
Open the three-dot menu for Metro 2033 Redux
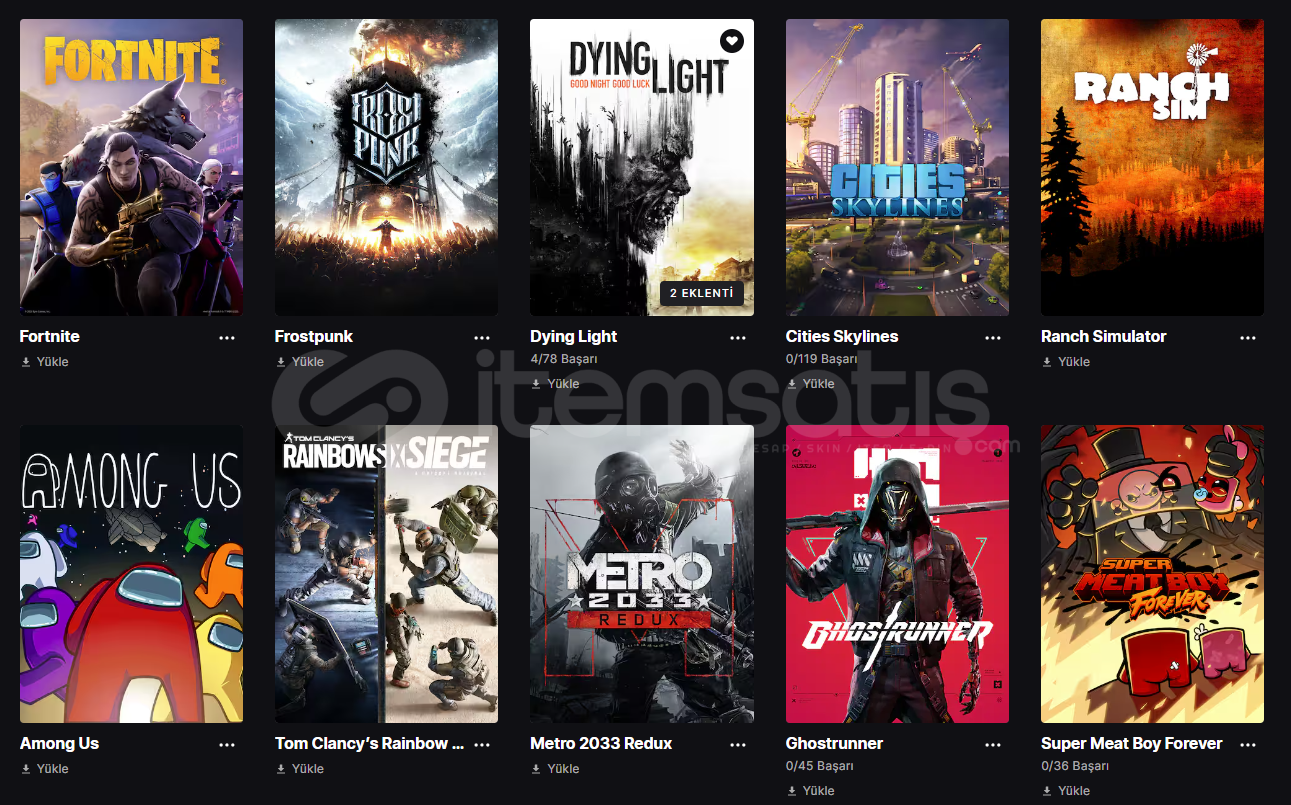[x=738, y=744]
